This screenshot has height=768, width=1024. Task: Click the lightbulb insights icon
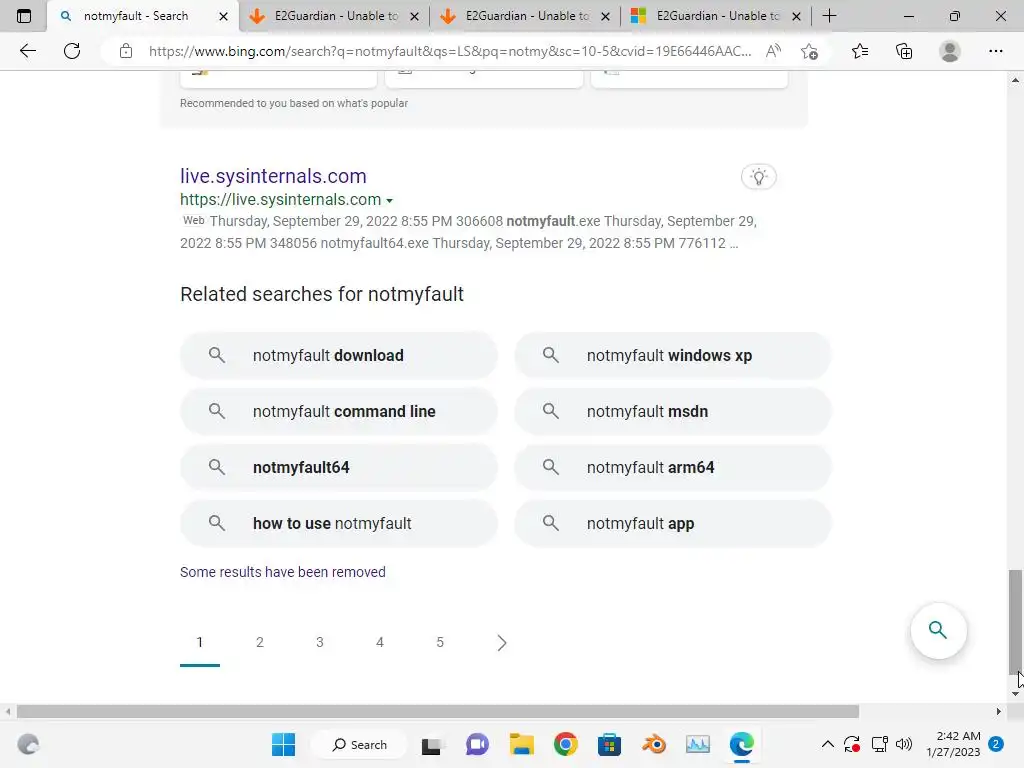(x=758, y=176)
